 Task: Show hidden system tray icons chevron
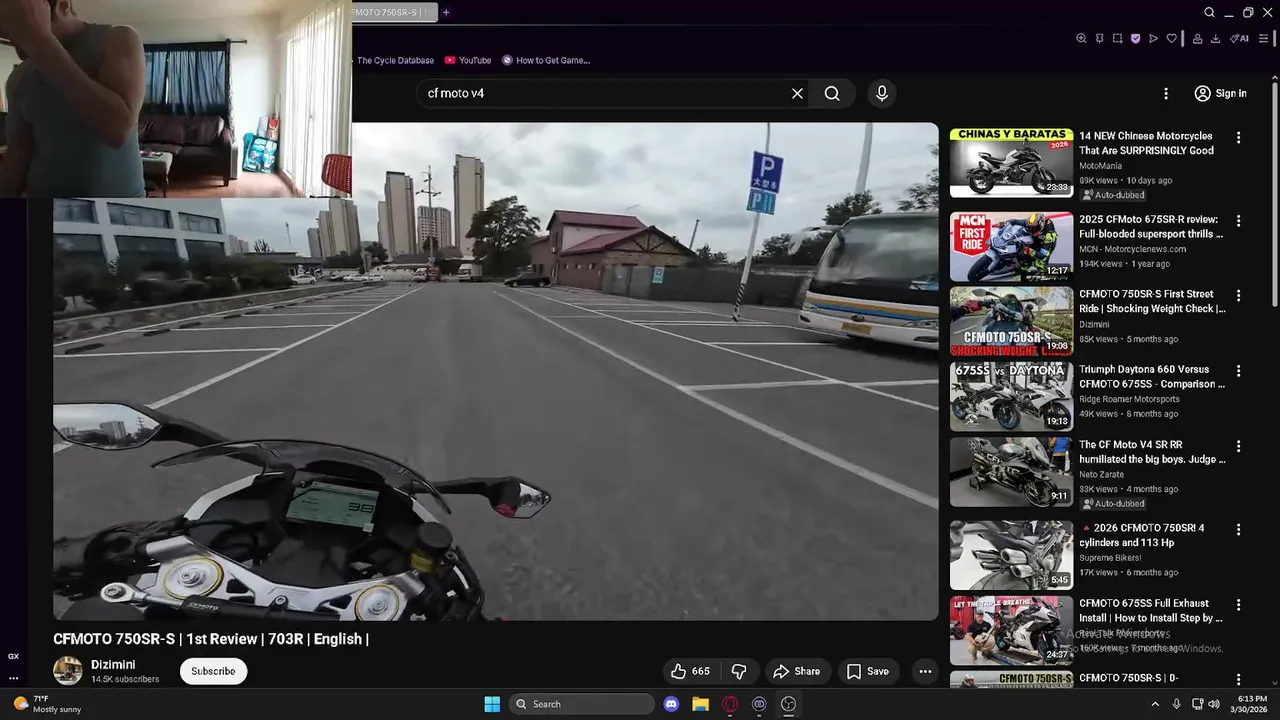[1156, 704]
